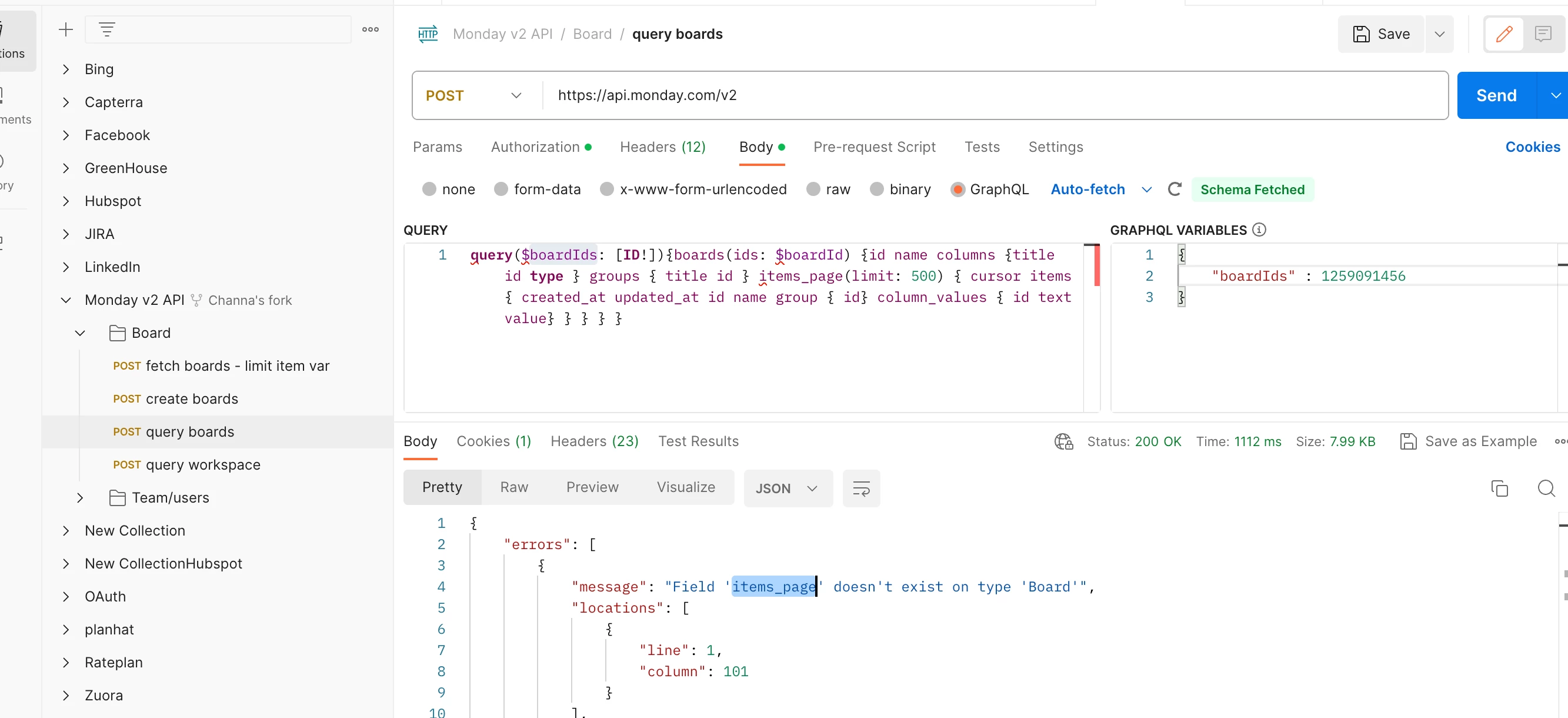Open the Save options dropdown arrow

1440,34
